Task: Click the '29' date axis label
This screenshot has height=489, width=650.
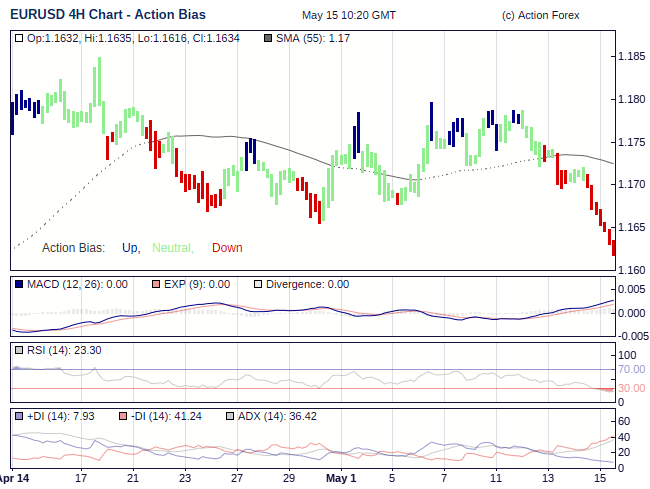Action: 289,478
